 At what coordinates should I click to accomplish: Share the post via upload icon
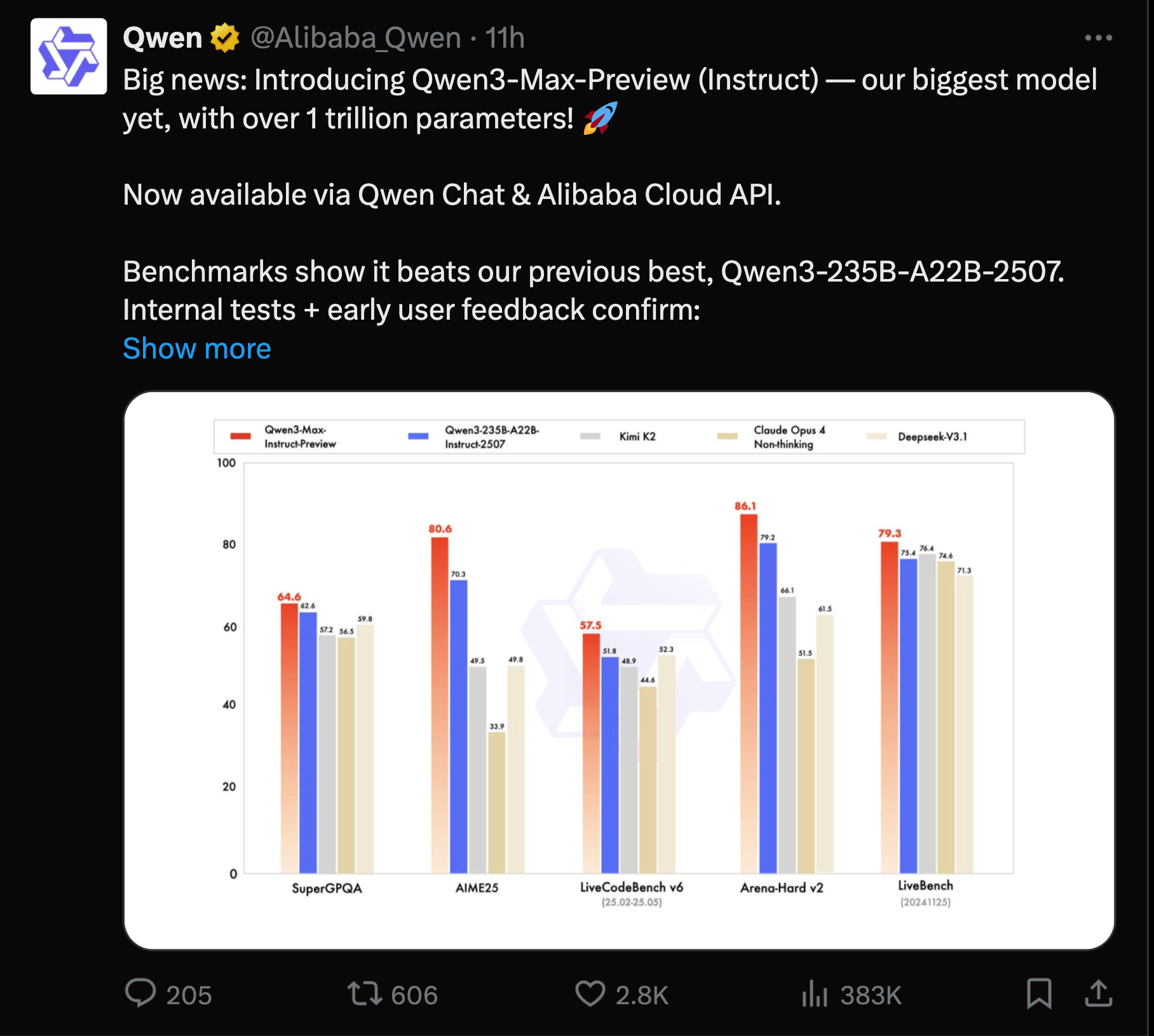1098,993
